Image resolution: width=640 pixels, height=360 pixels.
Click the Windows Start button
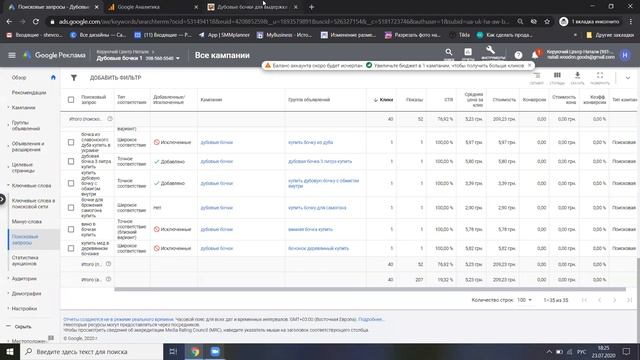9,351
